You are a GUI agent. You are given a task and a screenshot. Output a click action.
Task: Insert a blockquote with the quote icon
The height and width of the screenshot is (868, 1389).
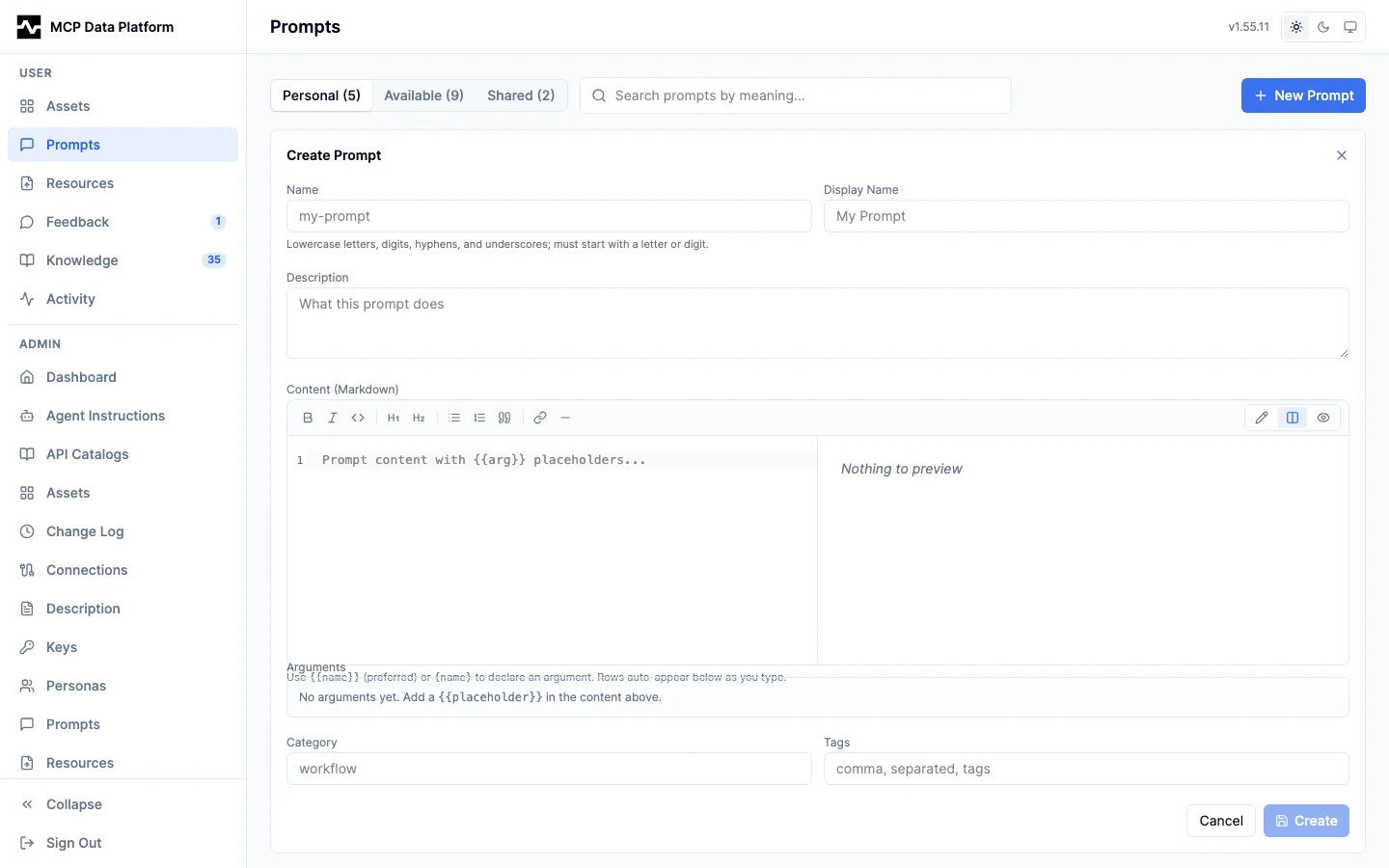[504, 418]
